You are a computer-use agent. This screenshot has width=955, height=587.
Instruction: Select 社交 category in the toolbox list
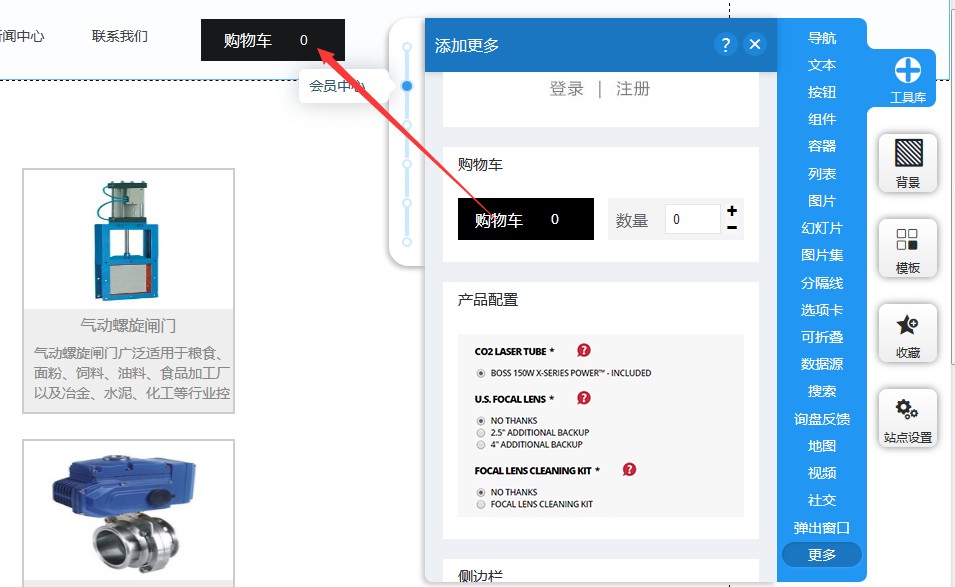point(822,501)
